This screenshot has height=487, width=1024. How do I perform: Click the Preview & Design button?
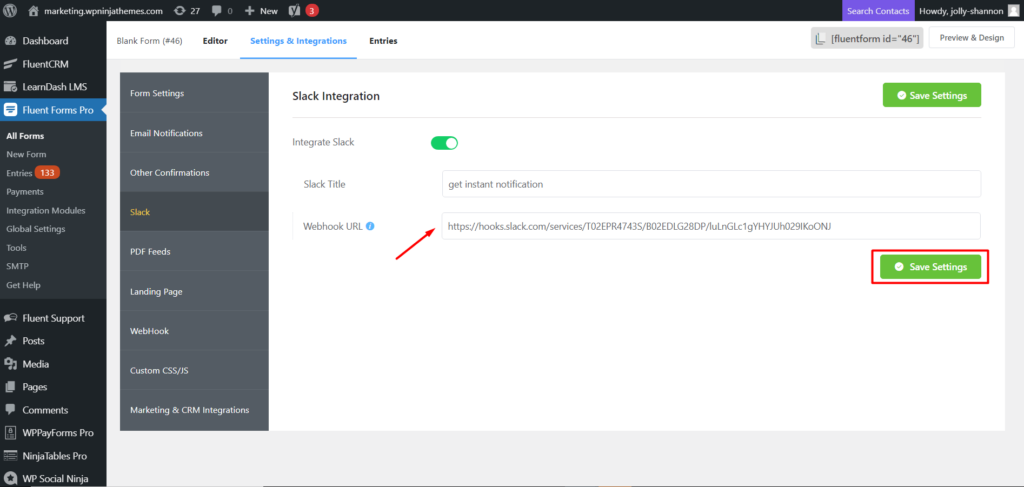tap(972, 38)
